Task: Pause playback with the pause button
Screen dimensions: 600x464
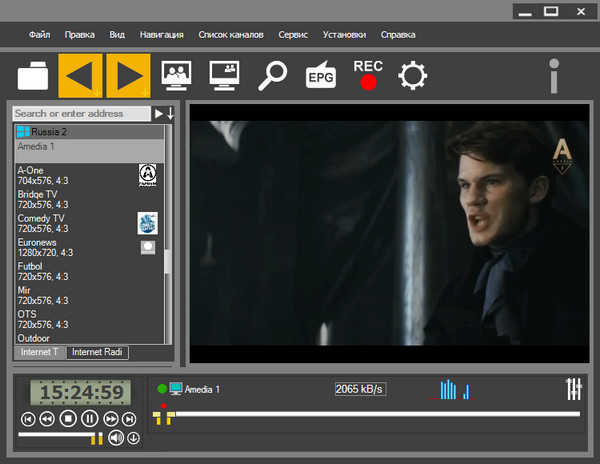Action: point(90,419)
